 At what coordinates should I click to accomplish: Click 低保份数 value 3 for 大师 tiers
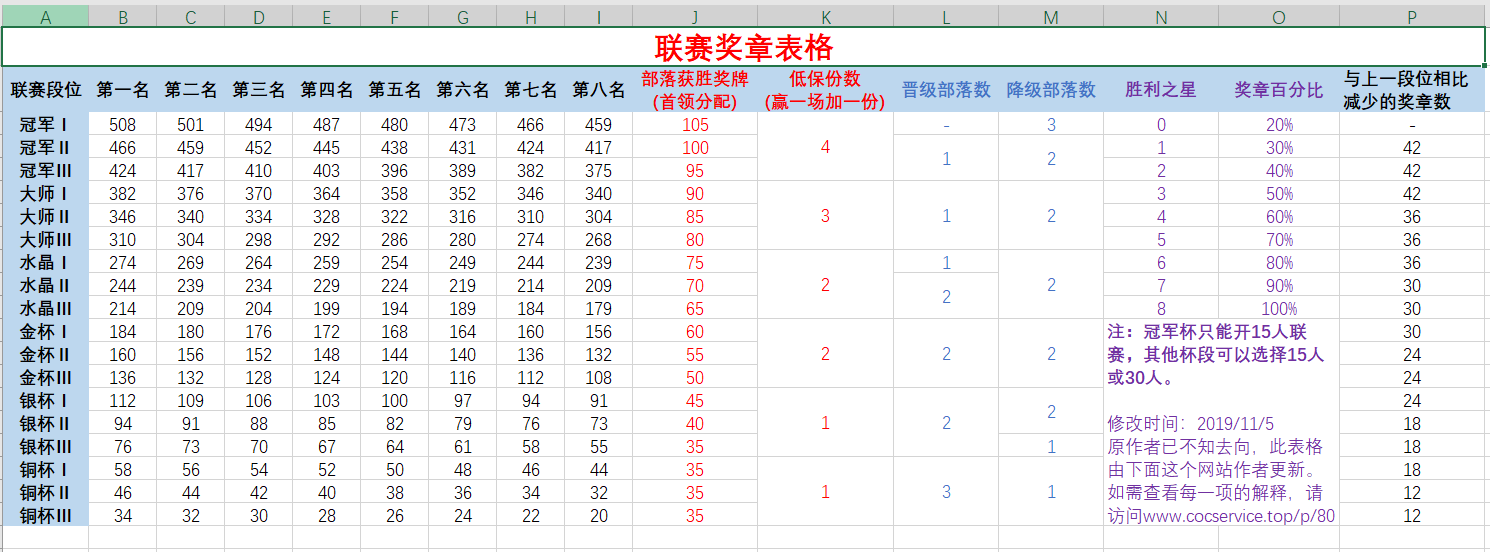[825, 217]
